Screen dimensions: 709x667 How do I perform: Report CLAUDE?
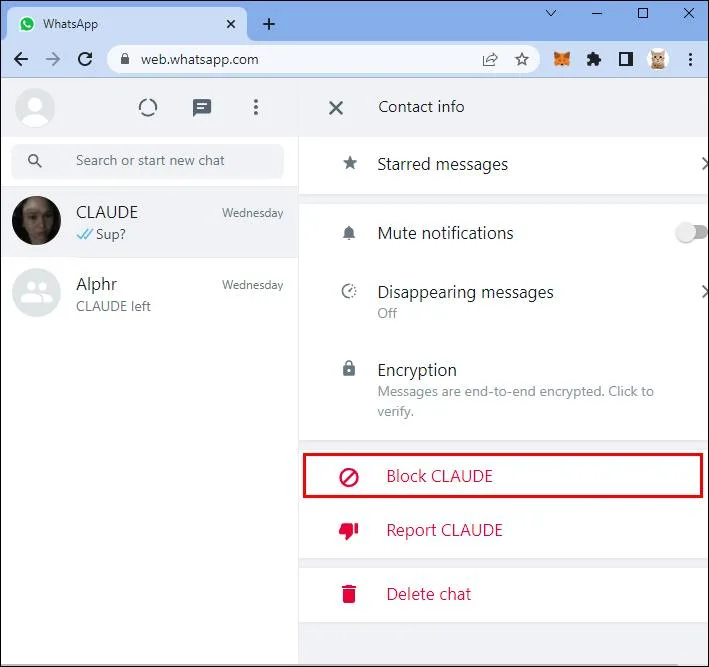[503, 530]
